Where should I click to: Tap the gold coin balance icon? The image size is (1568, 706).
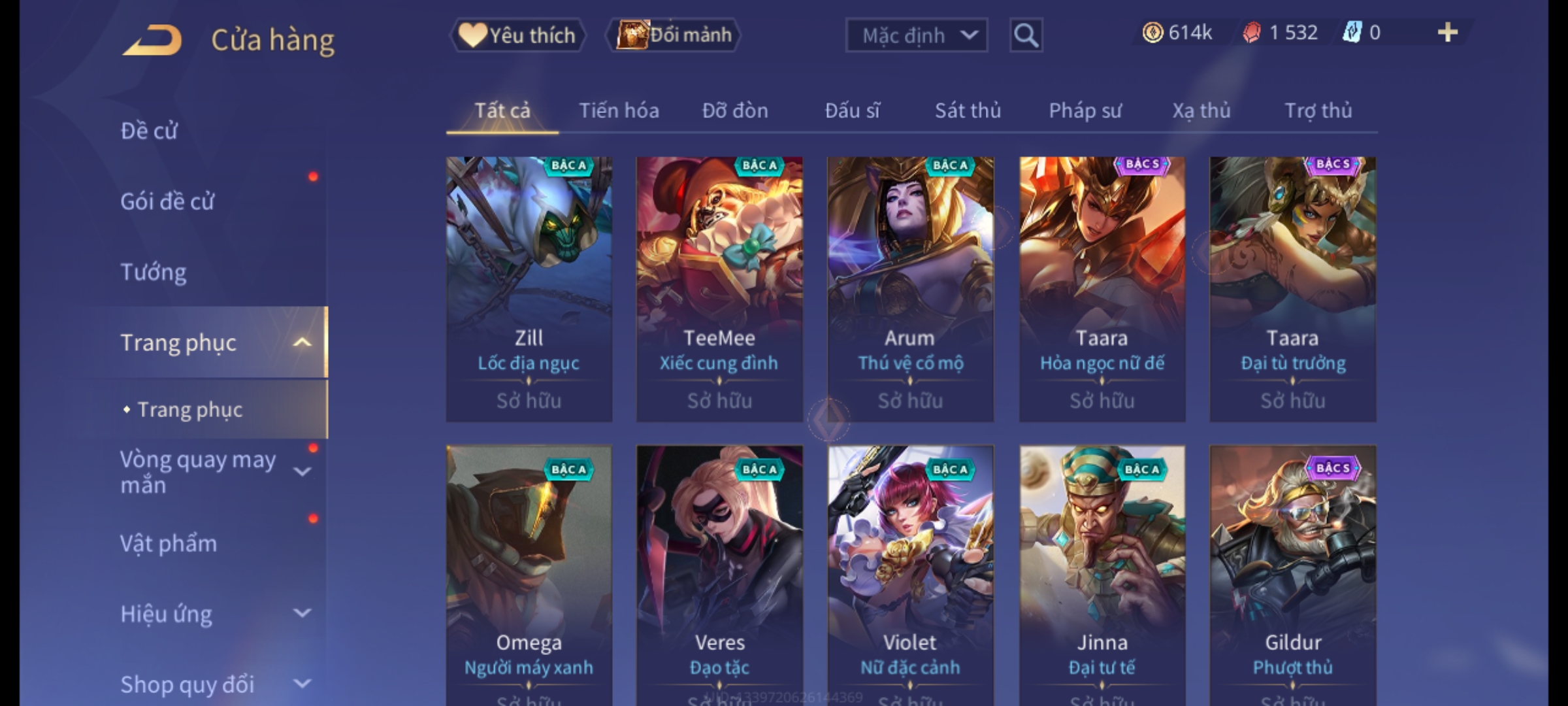point(1152,33)
